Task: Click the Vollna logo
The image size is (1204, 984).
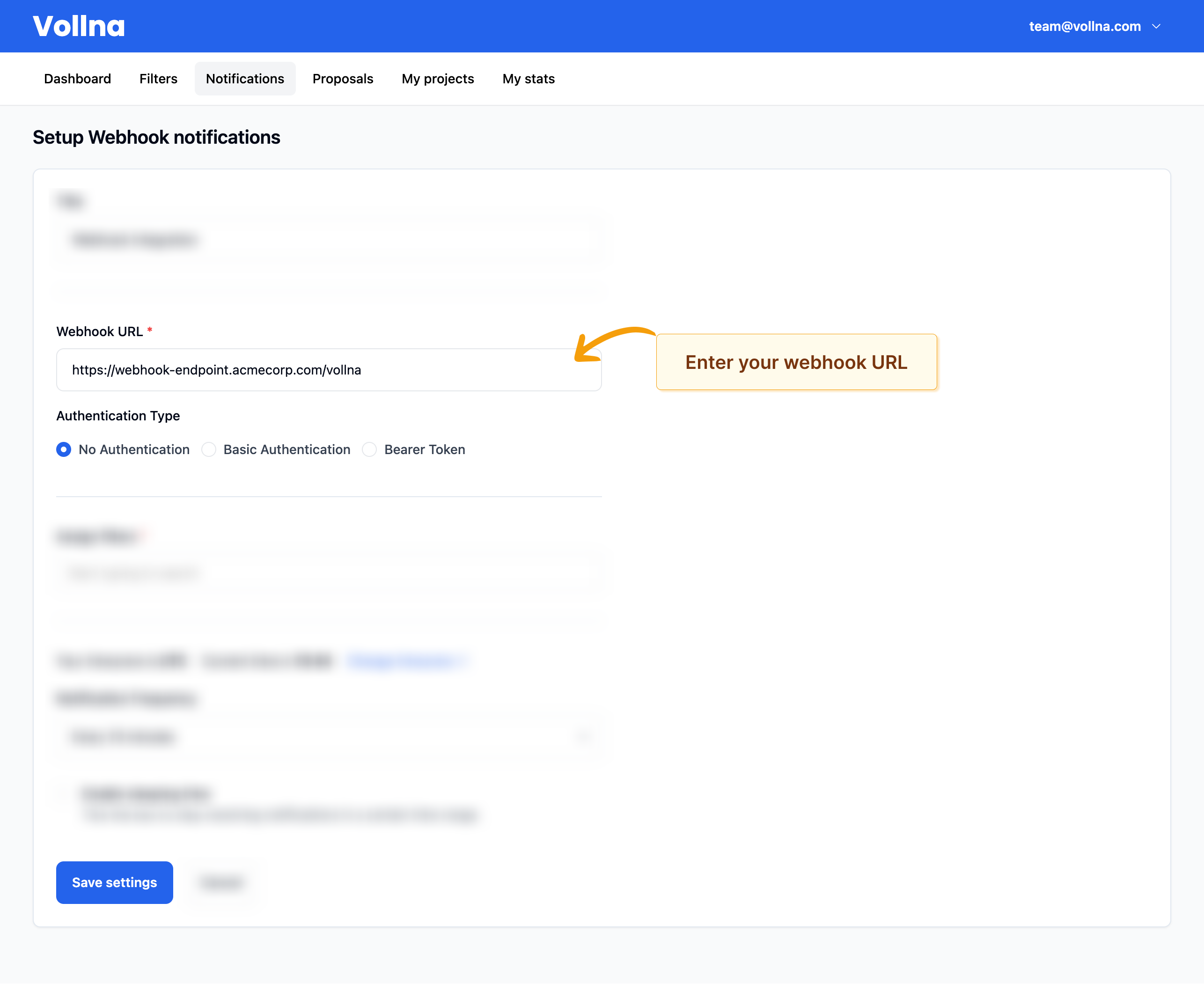Action: pyautogui.click(x=79, y=26)
